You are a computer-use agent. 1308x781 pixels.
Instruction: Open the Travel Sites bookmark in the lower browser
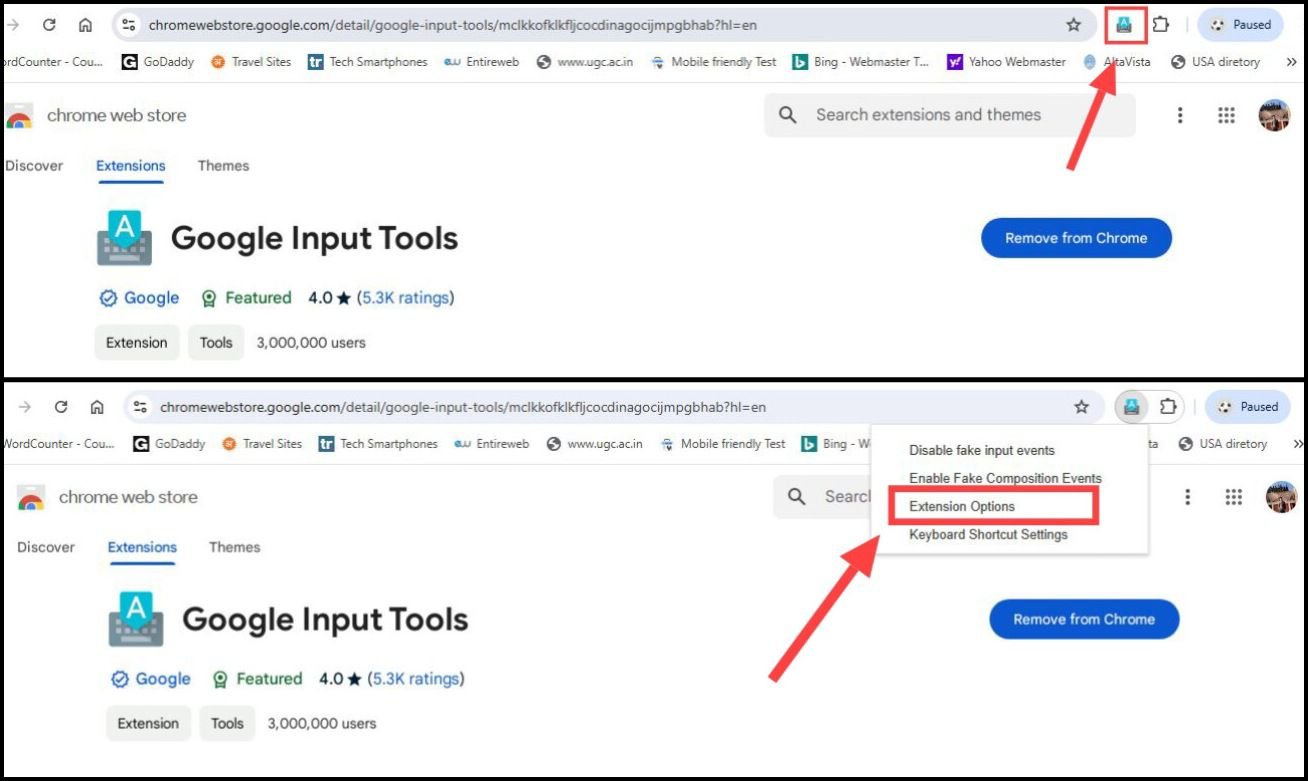[x=262, y=444]
